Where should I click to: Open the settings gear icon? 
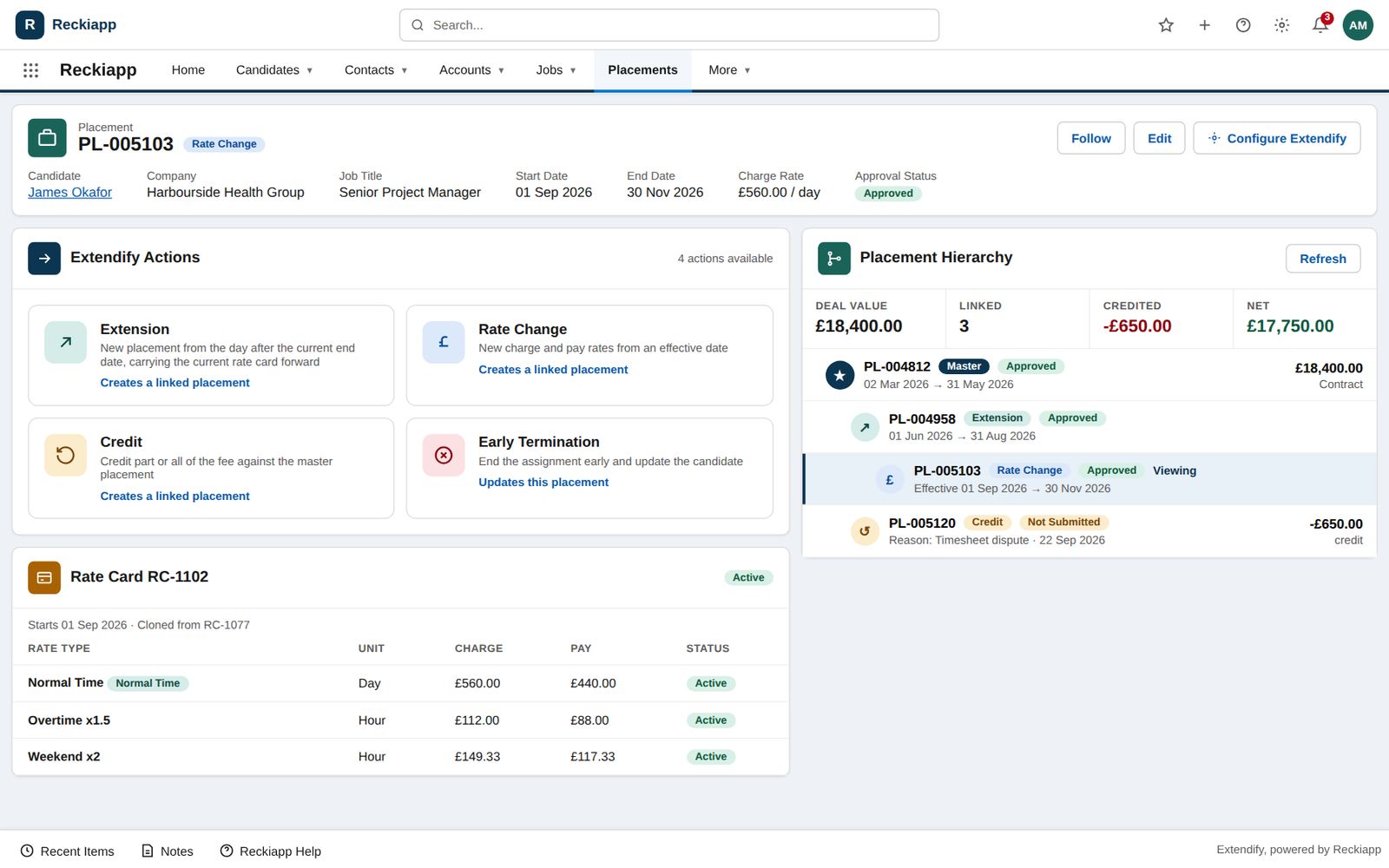pos(1281,25)
